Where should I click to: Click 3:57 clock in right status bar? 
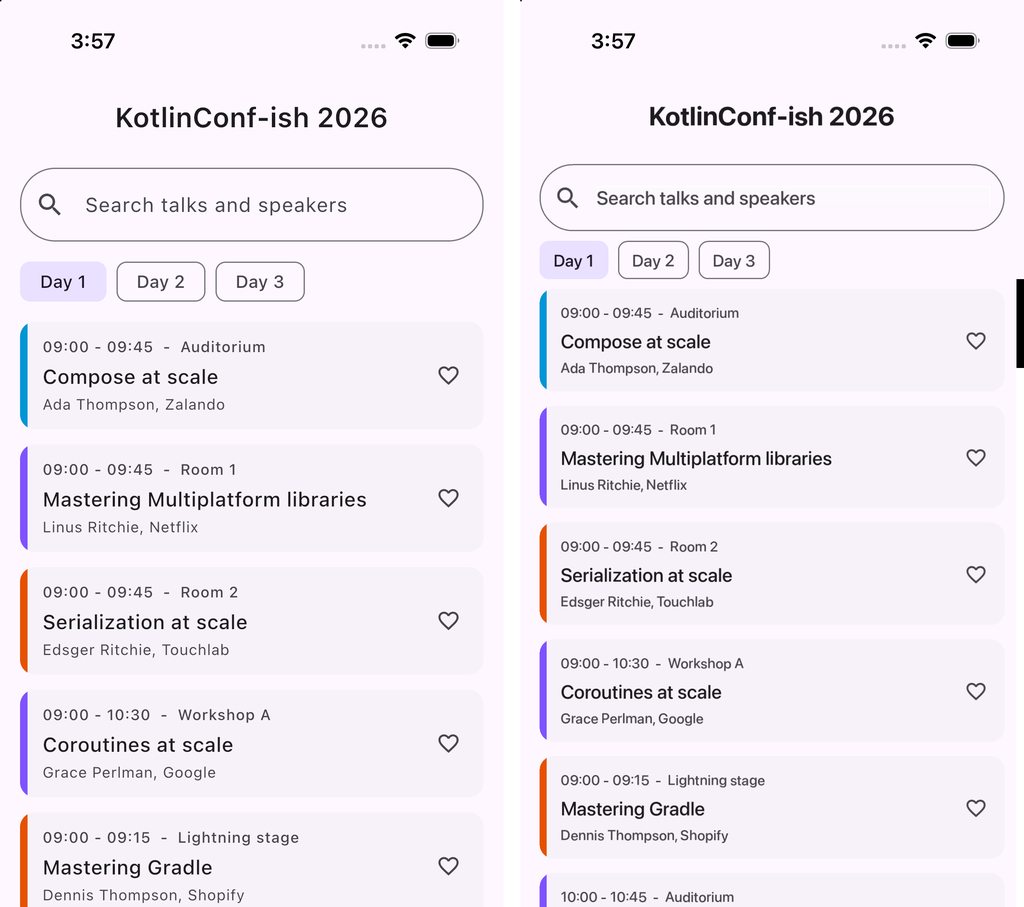pos(613,41)
